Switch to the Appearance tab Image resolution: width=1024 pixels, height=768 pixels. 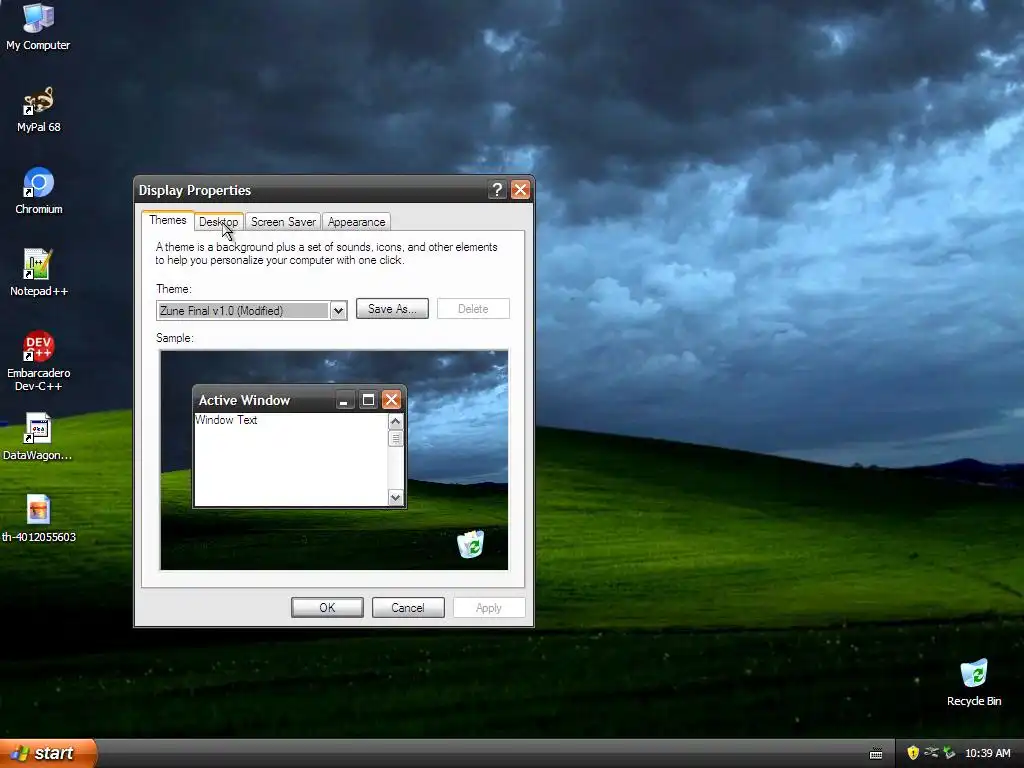(x=357, y=222)
